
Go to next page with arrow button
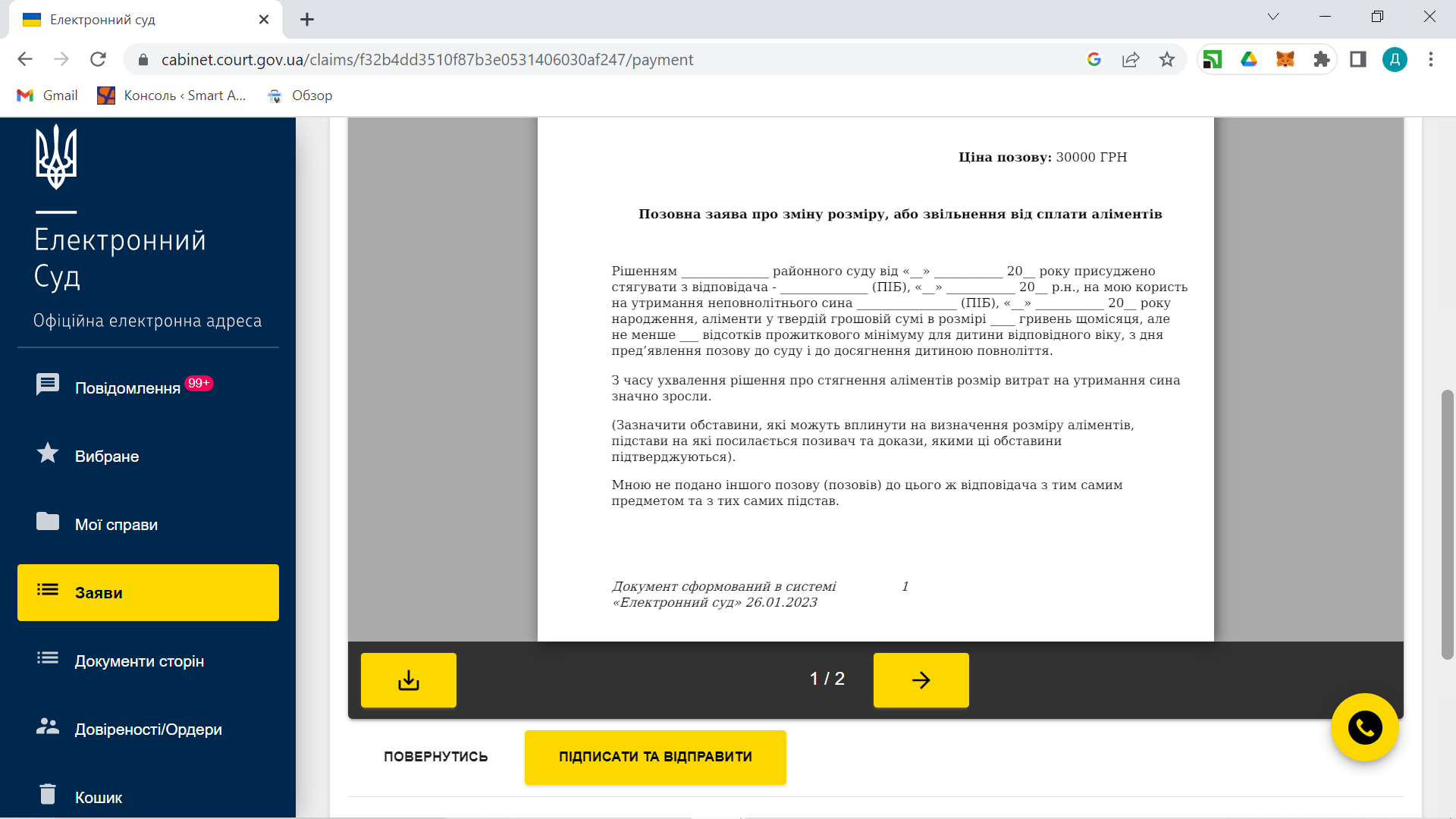point(921,680)
